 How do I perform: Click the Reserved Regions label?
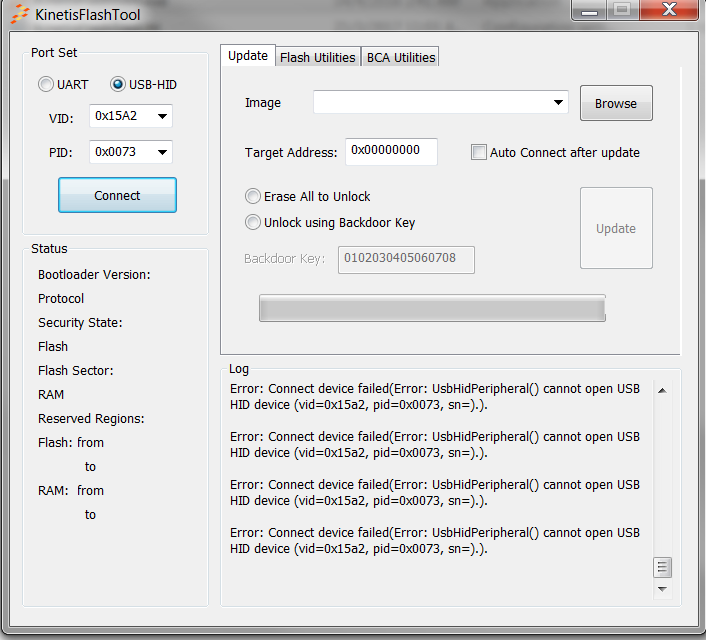[x=91, y=419]
